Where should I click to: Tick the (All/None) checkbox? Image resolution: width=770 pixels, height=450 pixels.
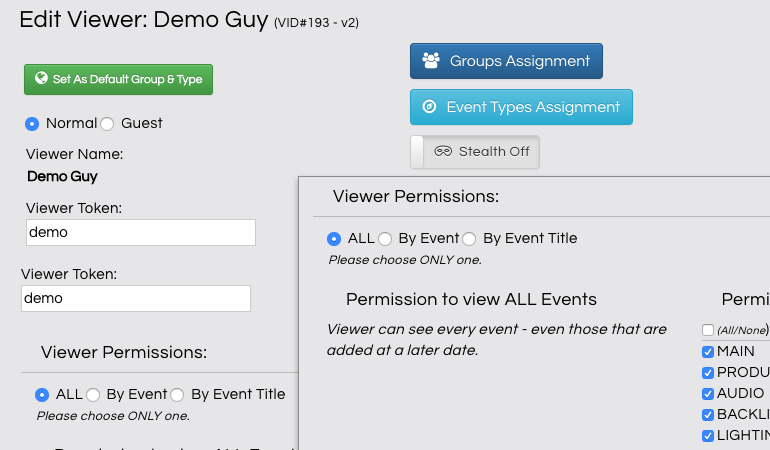708,330
